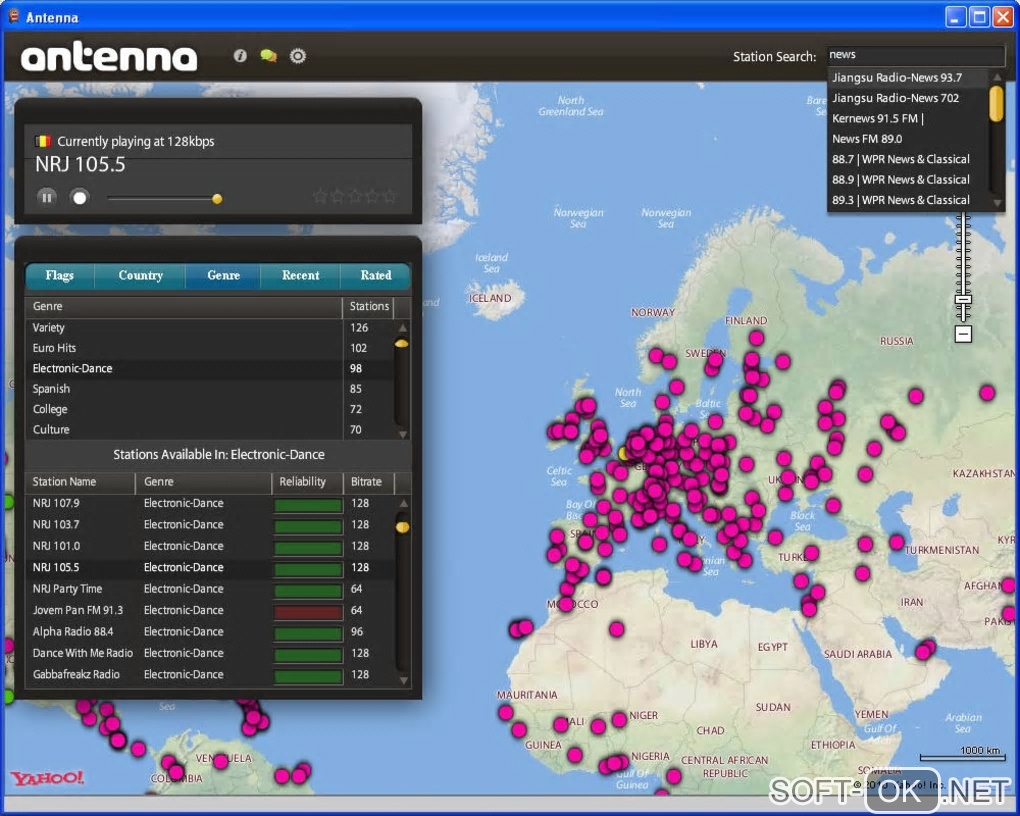The height and width of the screenshot is (816, 1020).
Task: Click the Yahoo! logo on the map
Action: click(47, 778)
